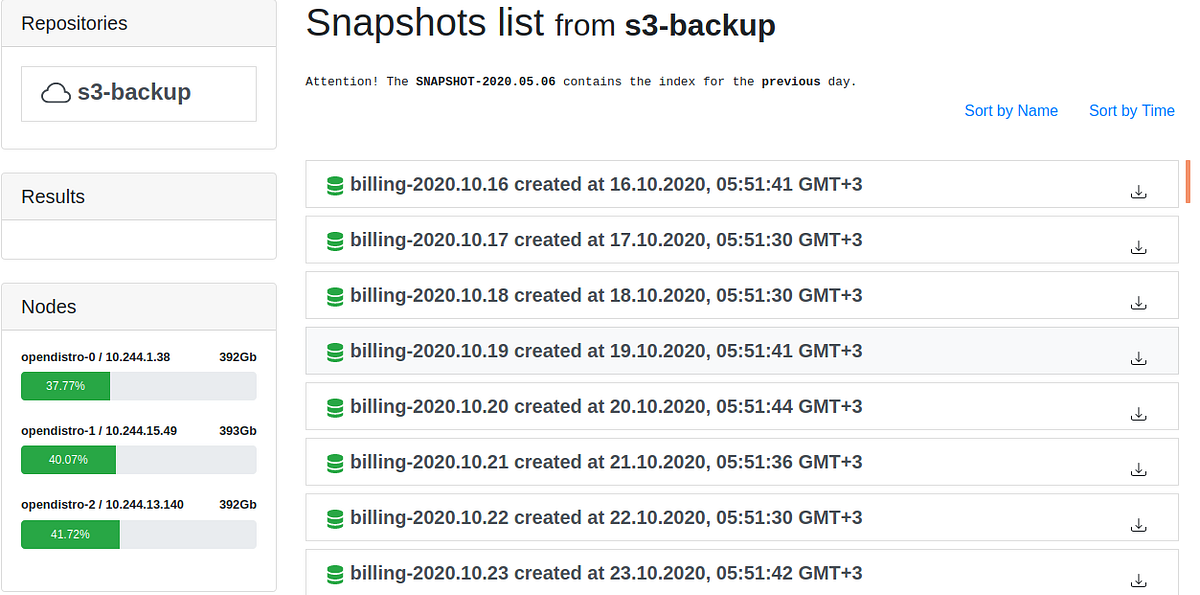
Task: Click the database icon for billing-2020.10.16
Action: pos(335,184)
